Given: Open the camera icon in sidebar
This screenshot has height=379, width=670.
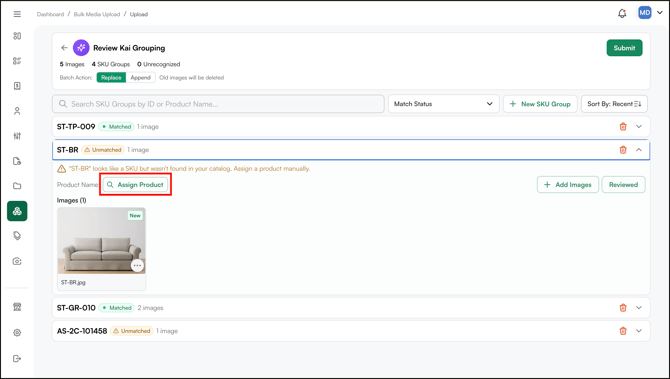Looking at the screenshot, I should [17, 261].
